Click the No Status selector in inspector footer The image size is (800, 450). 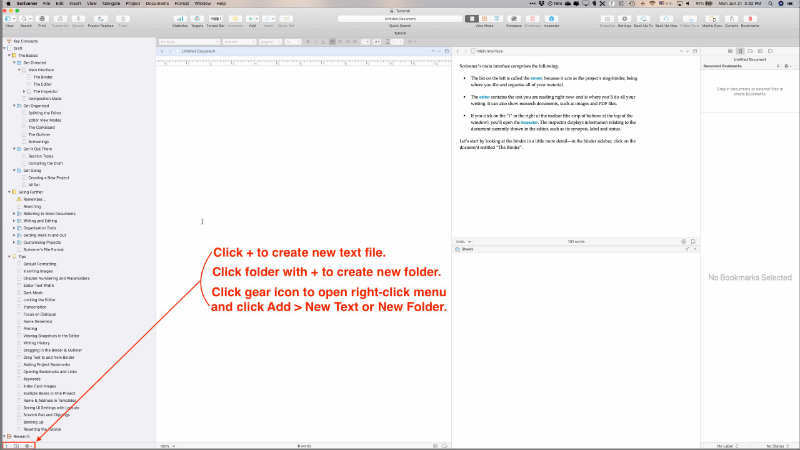pos(778,446)
